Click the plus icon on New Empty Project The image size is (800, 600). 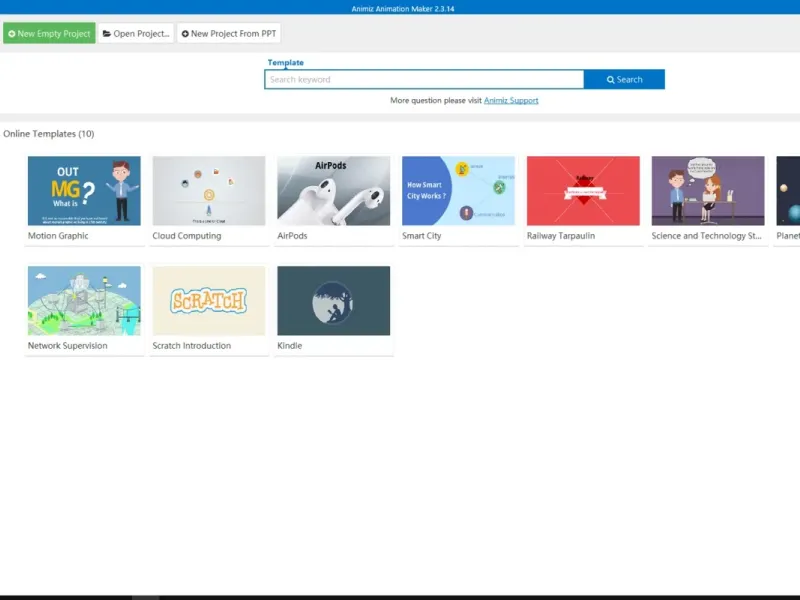[12, 34]
